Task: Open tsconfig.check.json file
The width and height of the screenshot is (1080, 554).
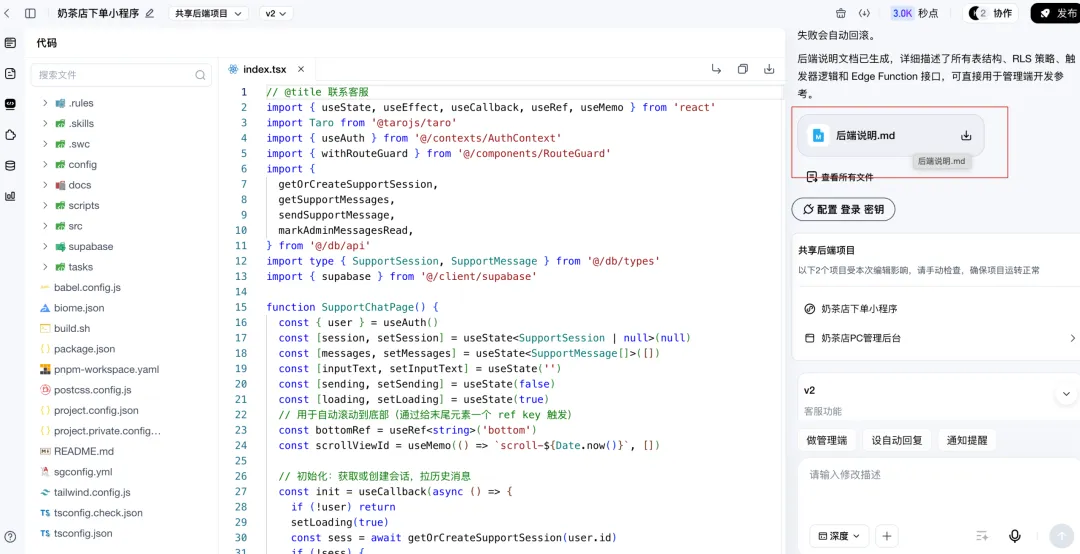Action: [x=98, y=513]
